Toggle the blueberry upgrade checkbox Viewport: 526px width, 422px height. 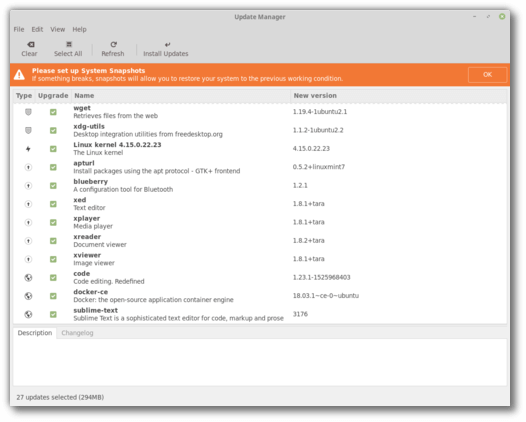53,186
